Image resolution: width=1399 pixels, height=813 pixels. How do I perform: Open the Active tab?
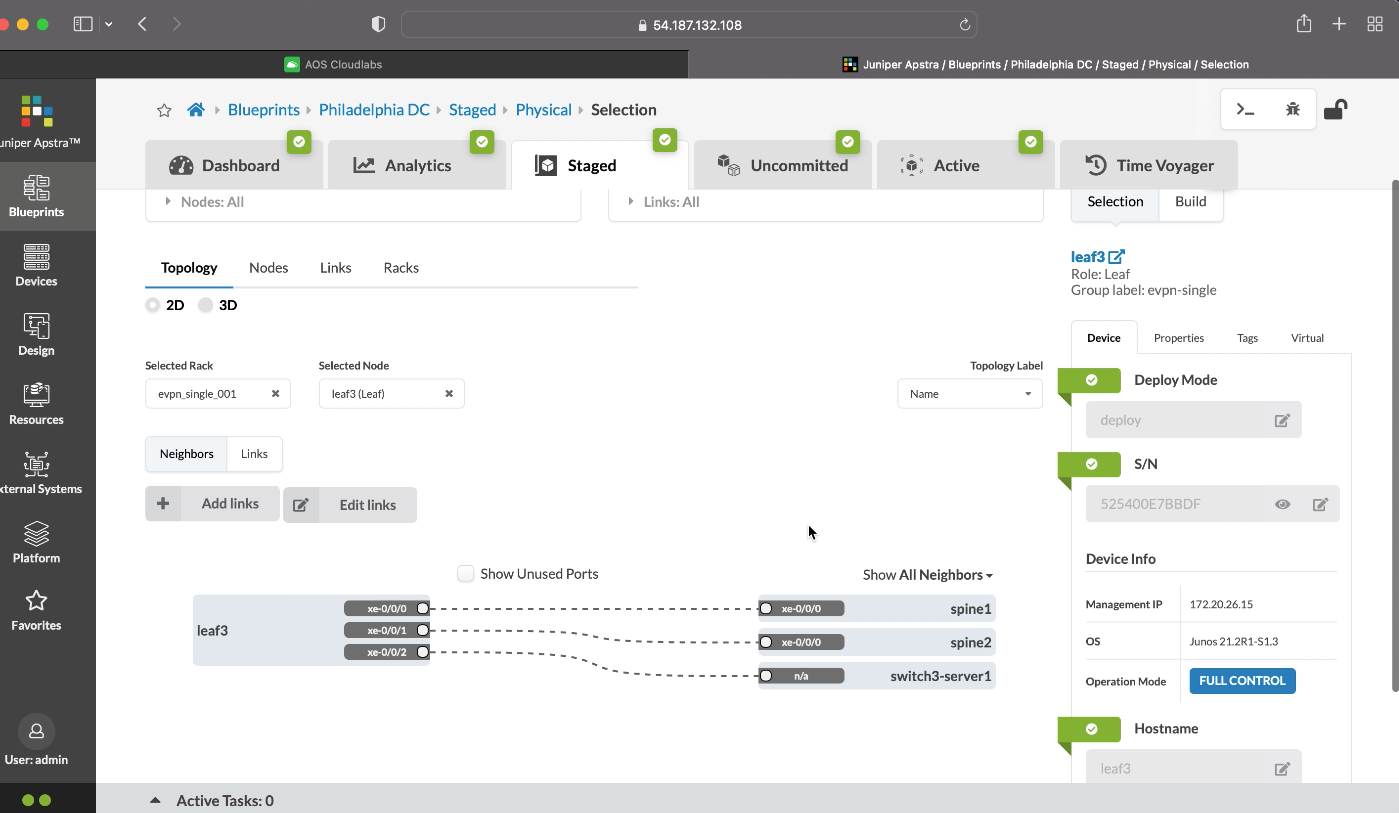(x=965, y=165)
